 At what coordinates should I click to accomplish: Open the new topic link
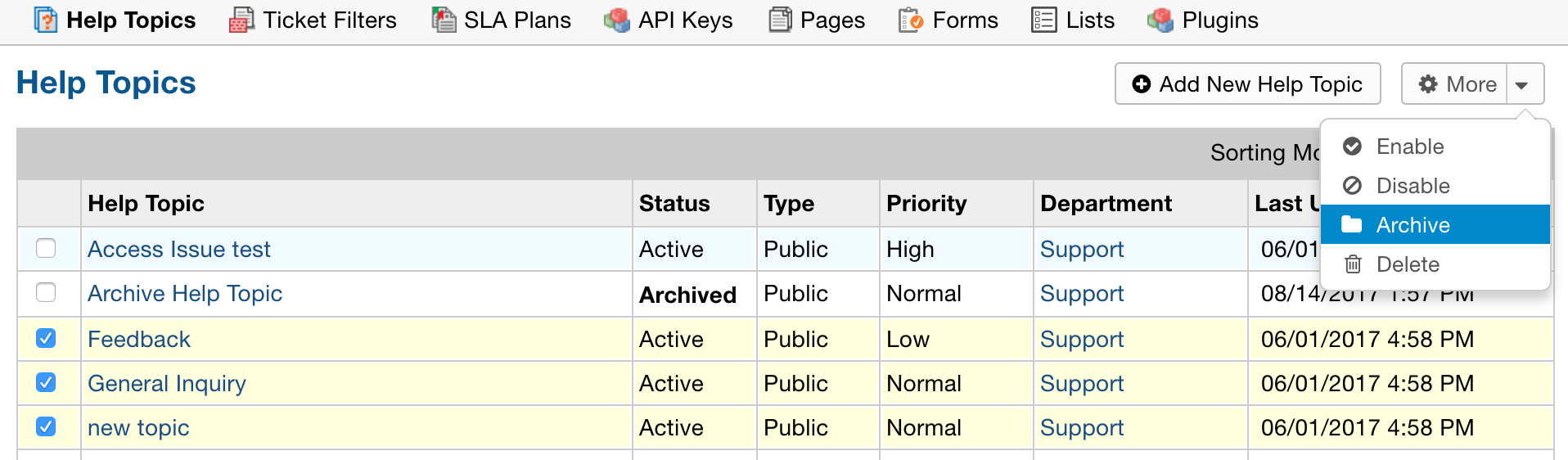tap(138, 427)
